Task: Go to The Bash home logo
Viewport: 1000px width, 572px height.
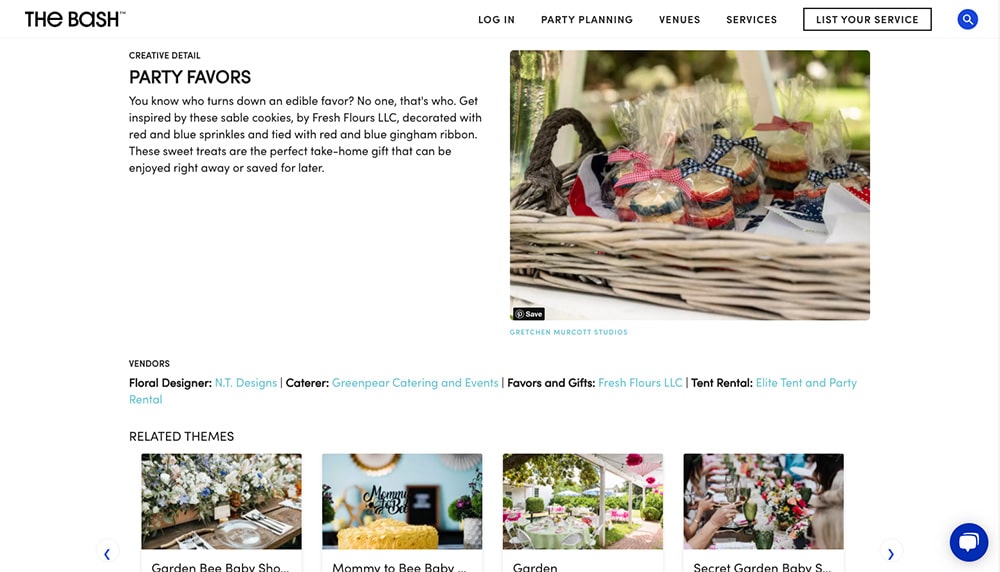Action: click(75, 19)
